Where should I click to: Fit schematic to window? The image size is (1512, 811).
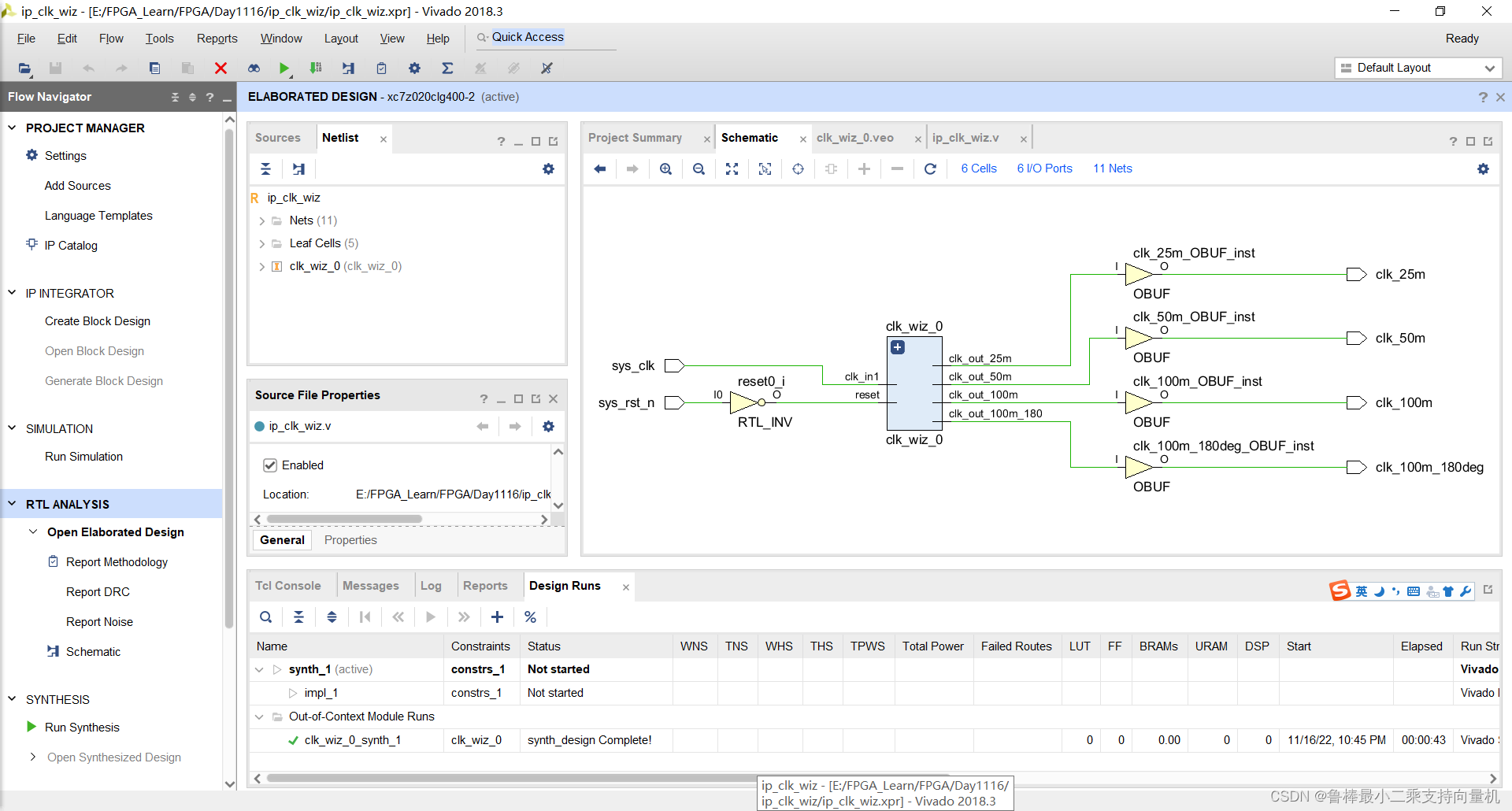click(732, 168)
